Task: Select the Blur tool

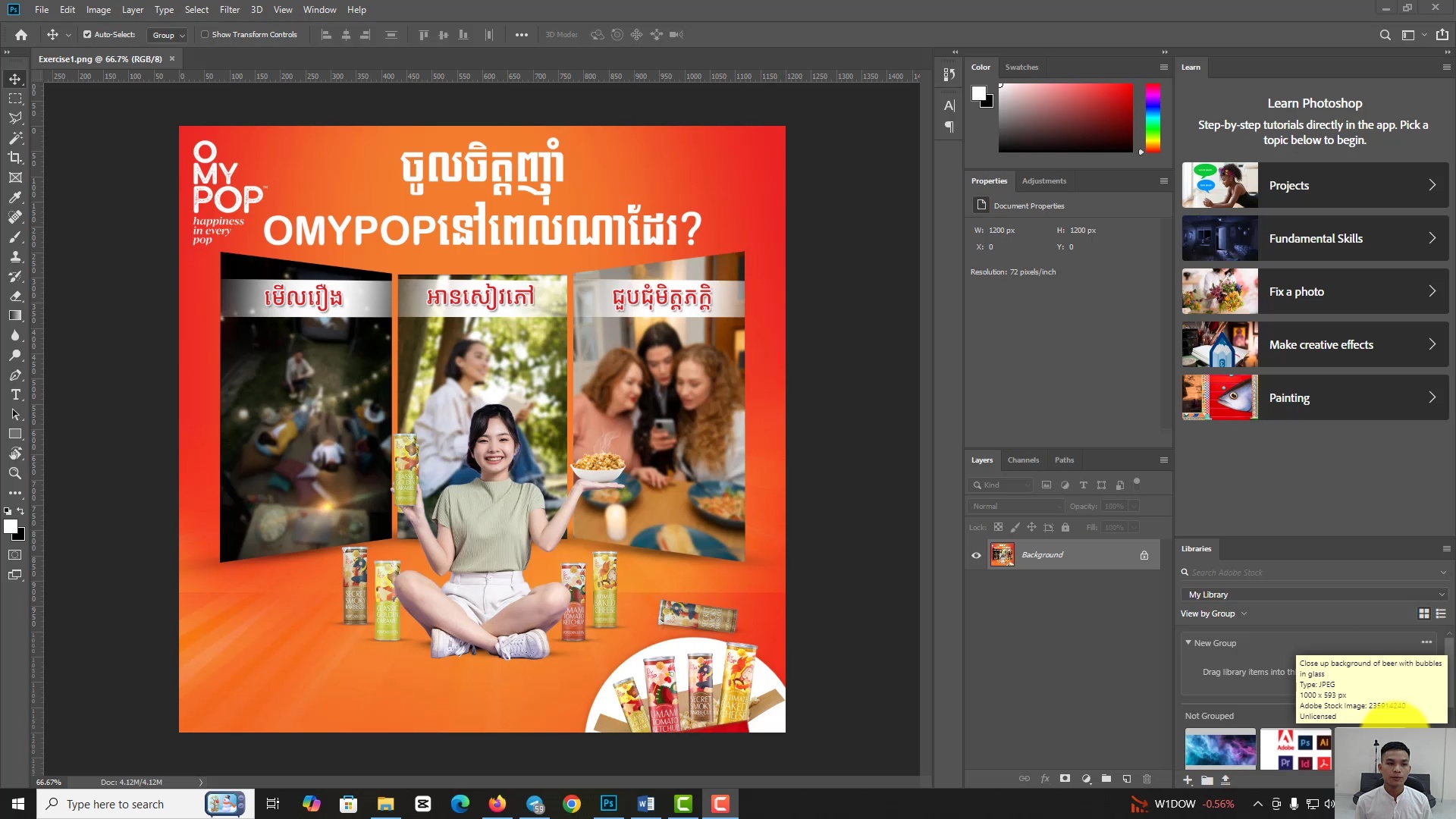Action: (x=15, y=335)
